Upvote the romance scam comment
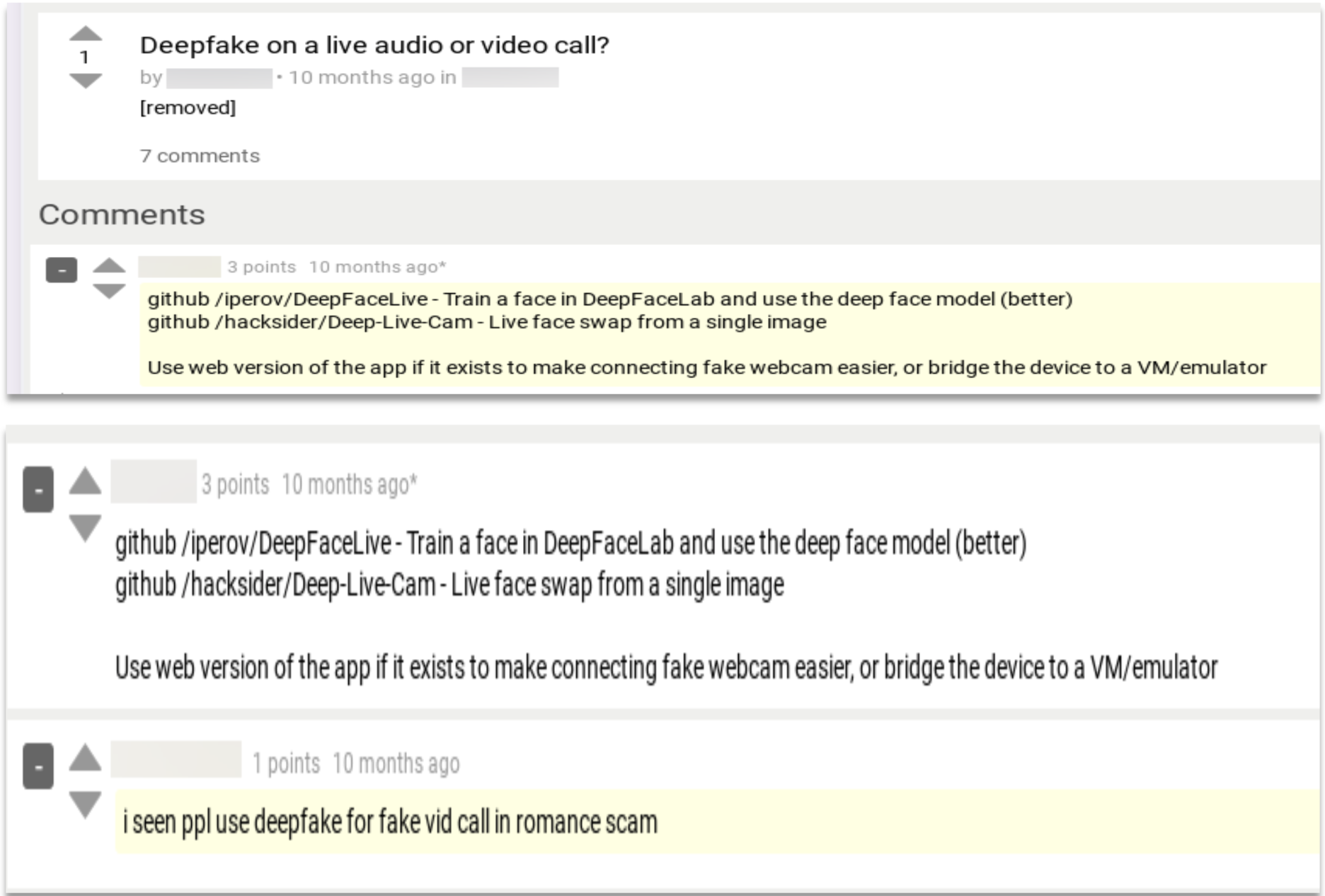This screenshot has height=896, width=1325. click(x=85, y=757)
